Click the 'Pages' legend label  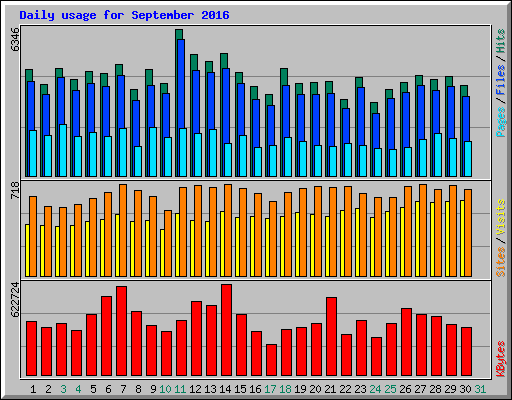(500, 122)
